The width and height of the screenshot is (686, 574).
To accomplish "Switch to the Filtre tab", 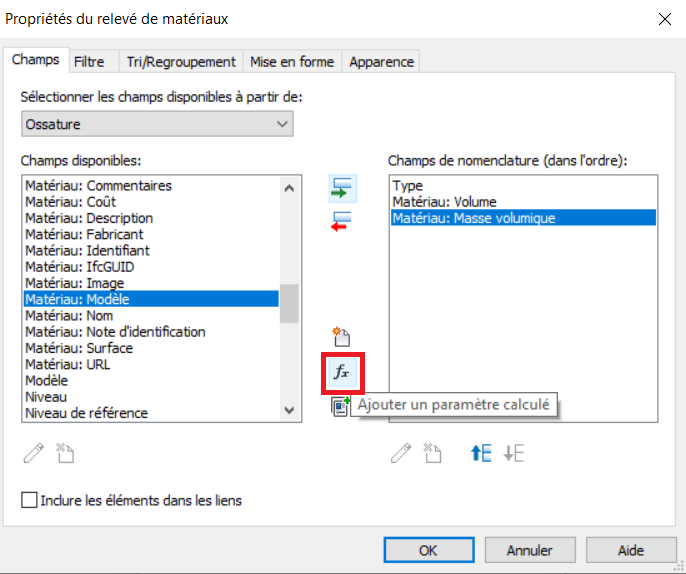I will coord(89,62).
